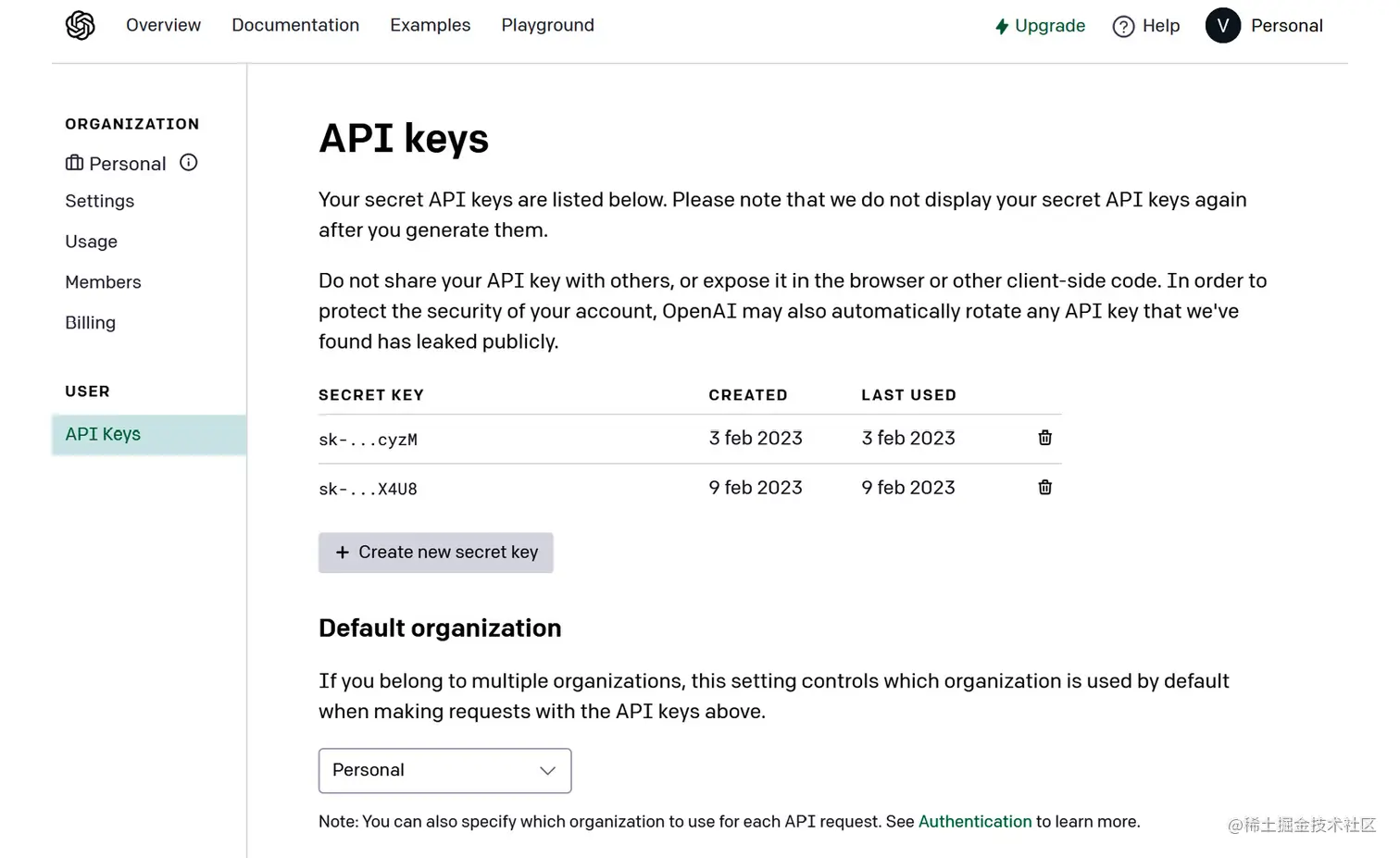Image resolution: width=1400 pixels, height=858 pixels.
Task: Go to Billing in sidebar
Action: [91, 323]
